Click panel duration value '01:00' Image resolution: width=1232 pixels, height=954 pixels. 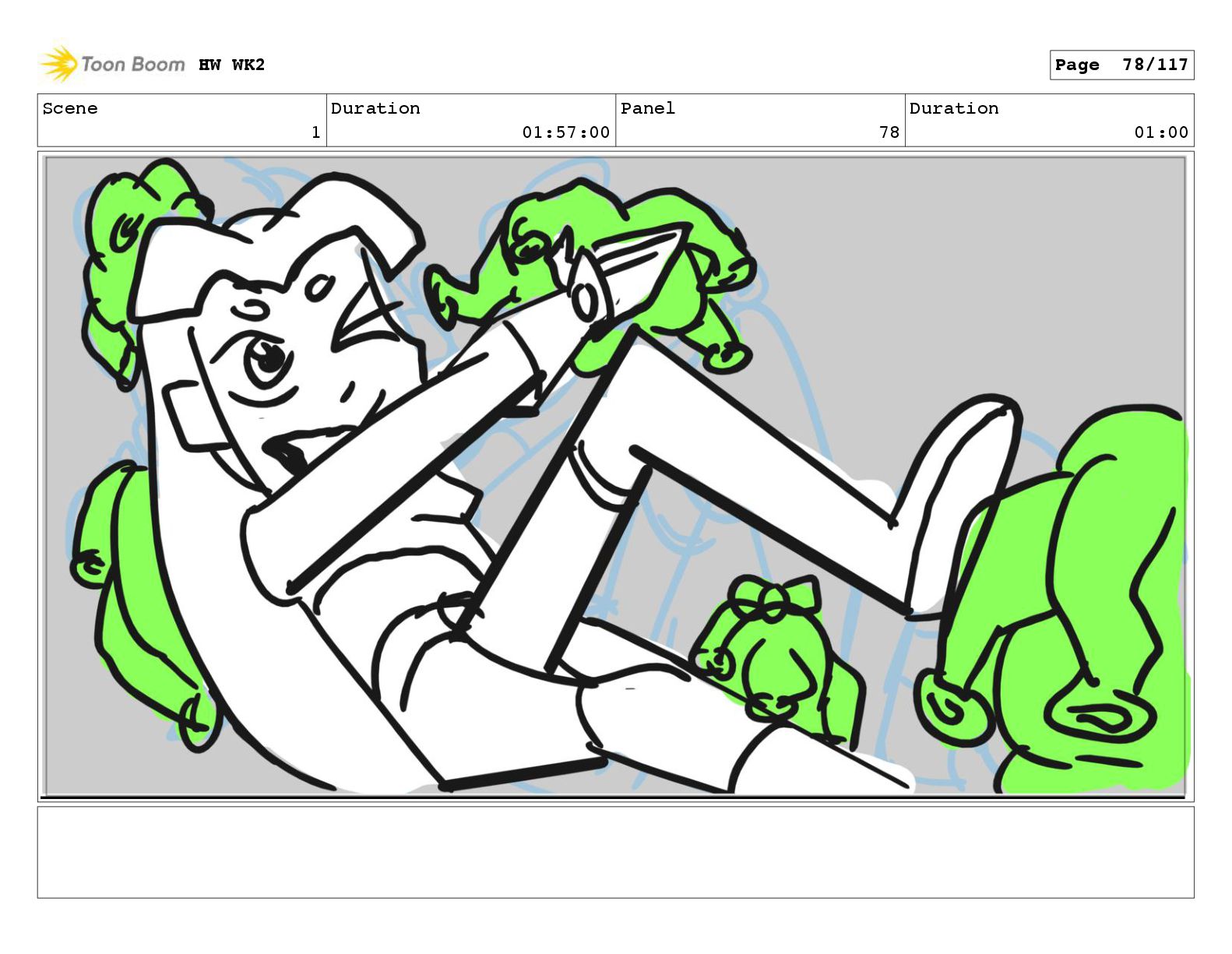pyautogui.click(x=1161, y=132)
